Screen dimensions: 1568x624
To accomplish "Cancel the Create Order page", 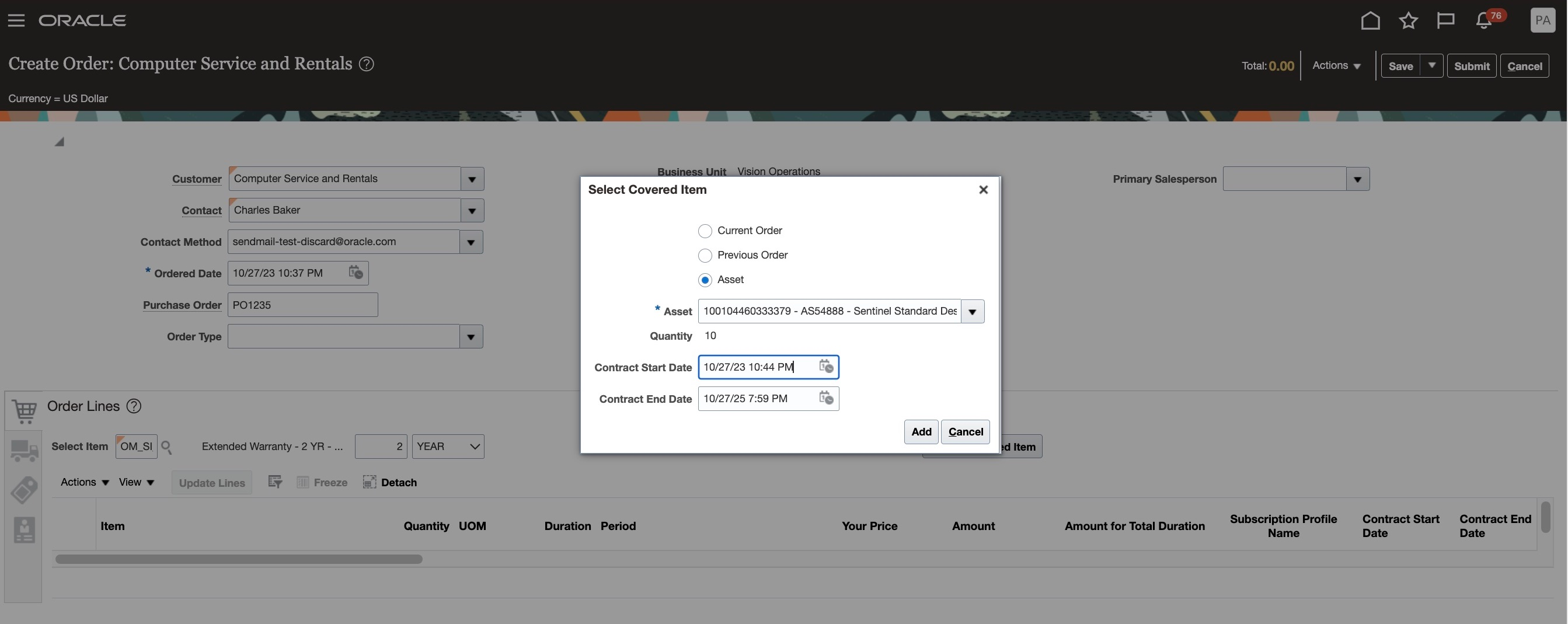I will coord(1524,66).
